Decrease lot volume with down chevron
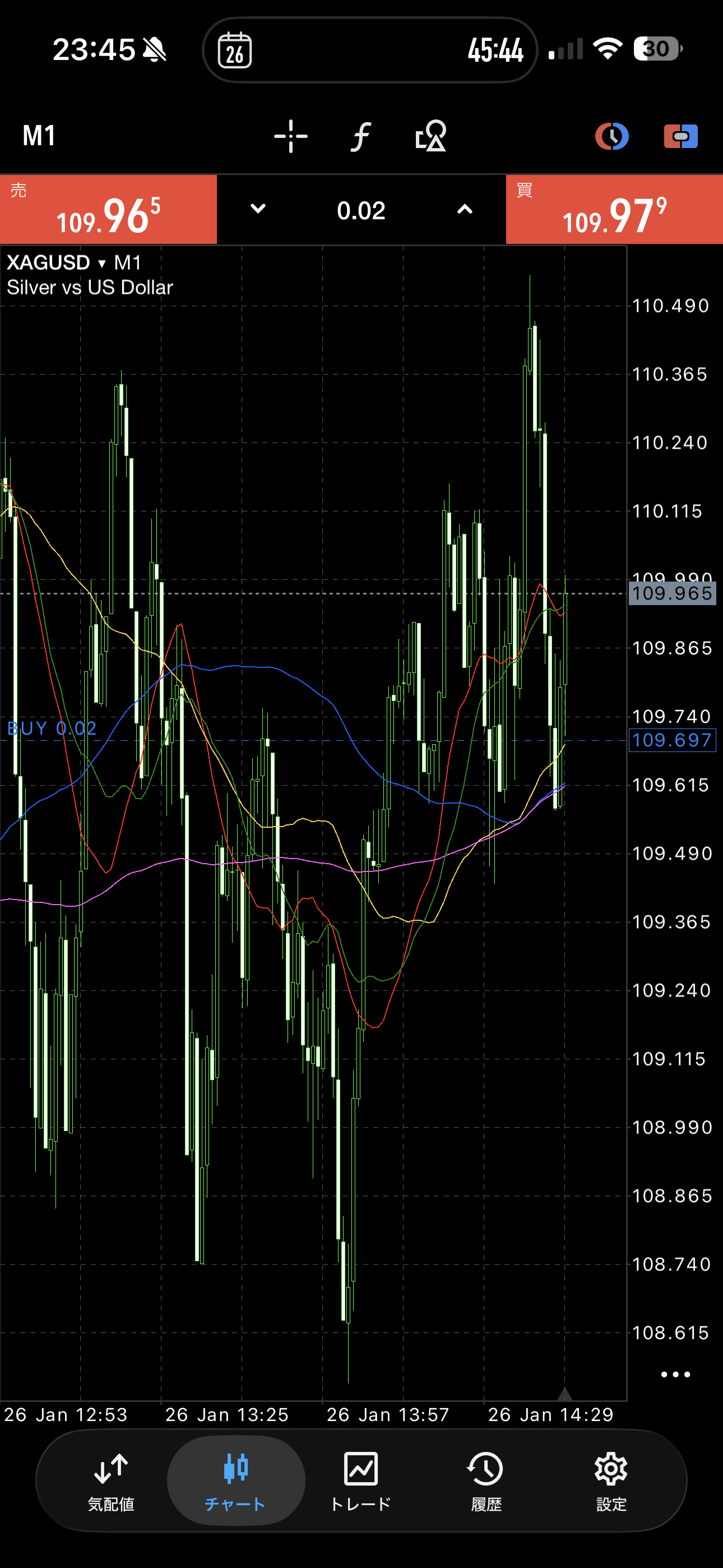Screen dimensions: 723x1568 coord(258,209)
